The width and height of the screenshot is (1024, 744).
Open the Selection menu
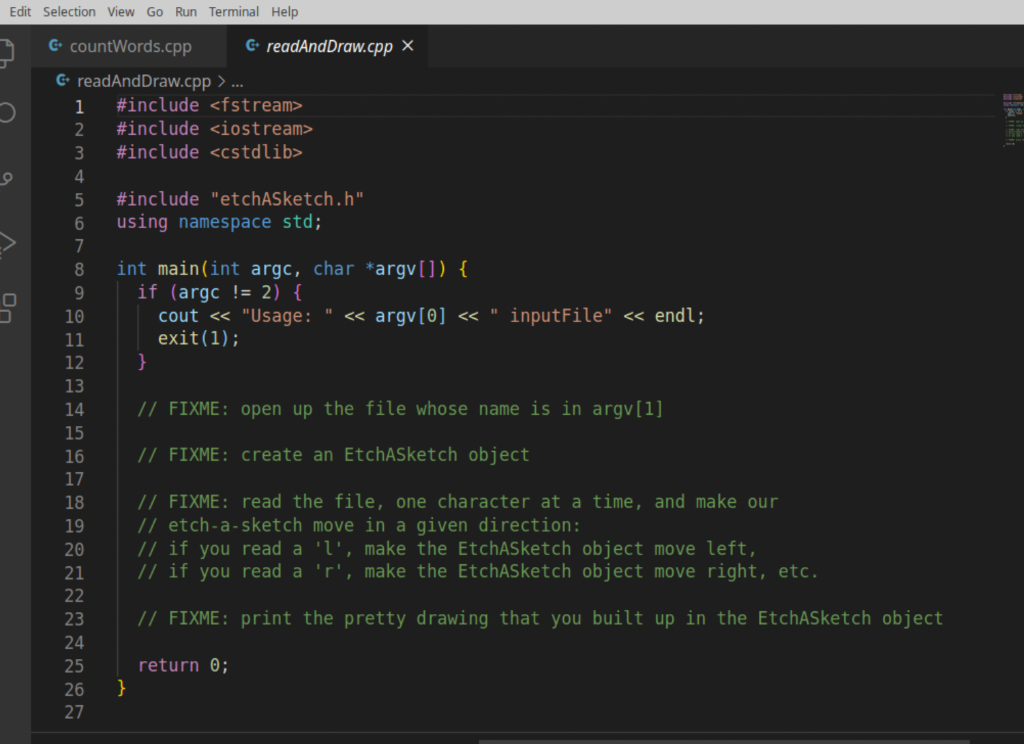point(69,12)
